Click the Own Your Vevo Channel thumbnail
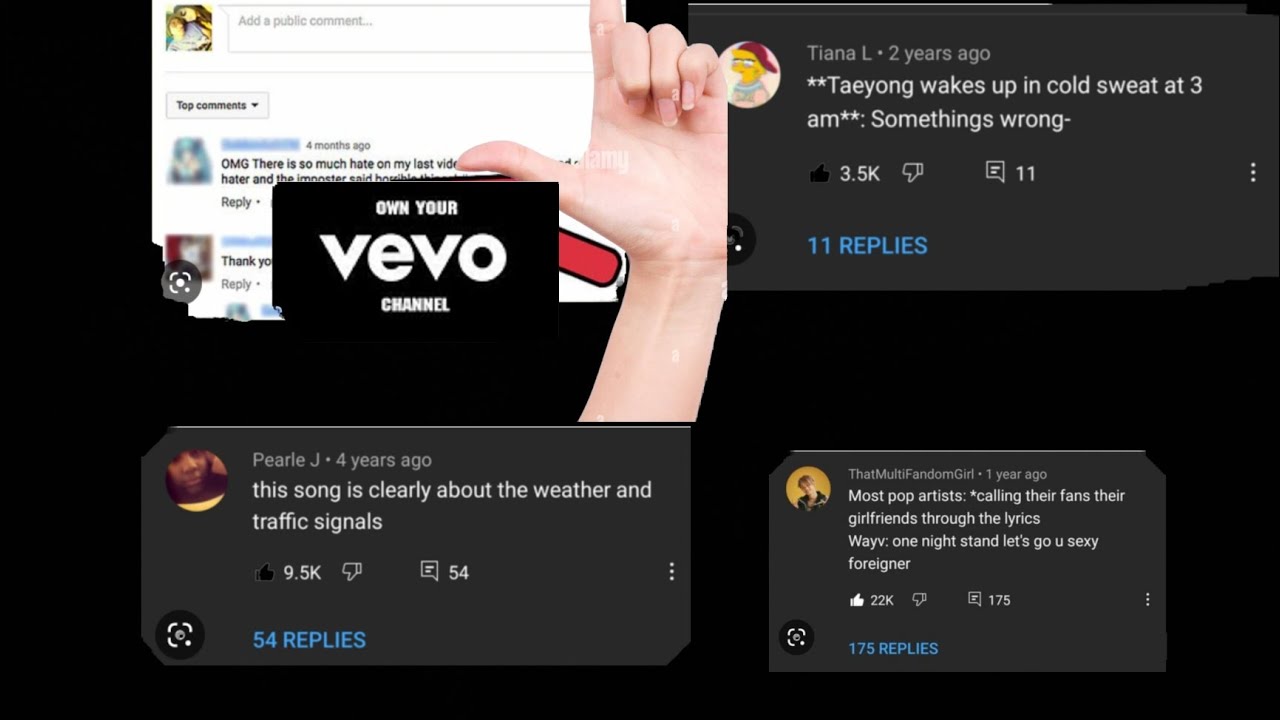Screen dimensions: 1280x720 (x=415, y=259)
